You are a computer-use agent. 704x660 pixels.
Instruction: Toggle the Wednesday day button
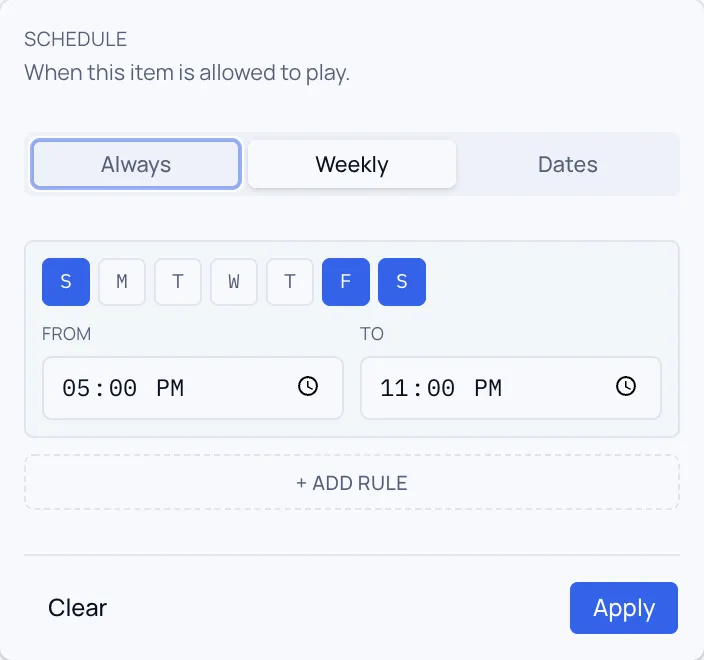click(234, 282)
